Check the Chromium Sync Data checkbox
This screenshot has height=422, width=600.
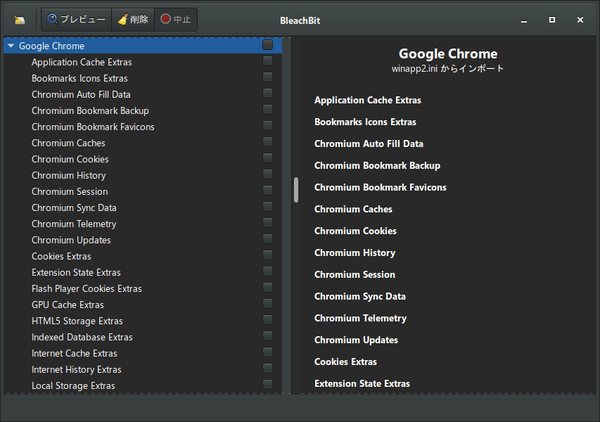(267, 206)
